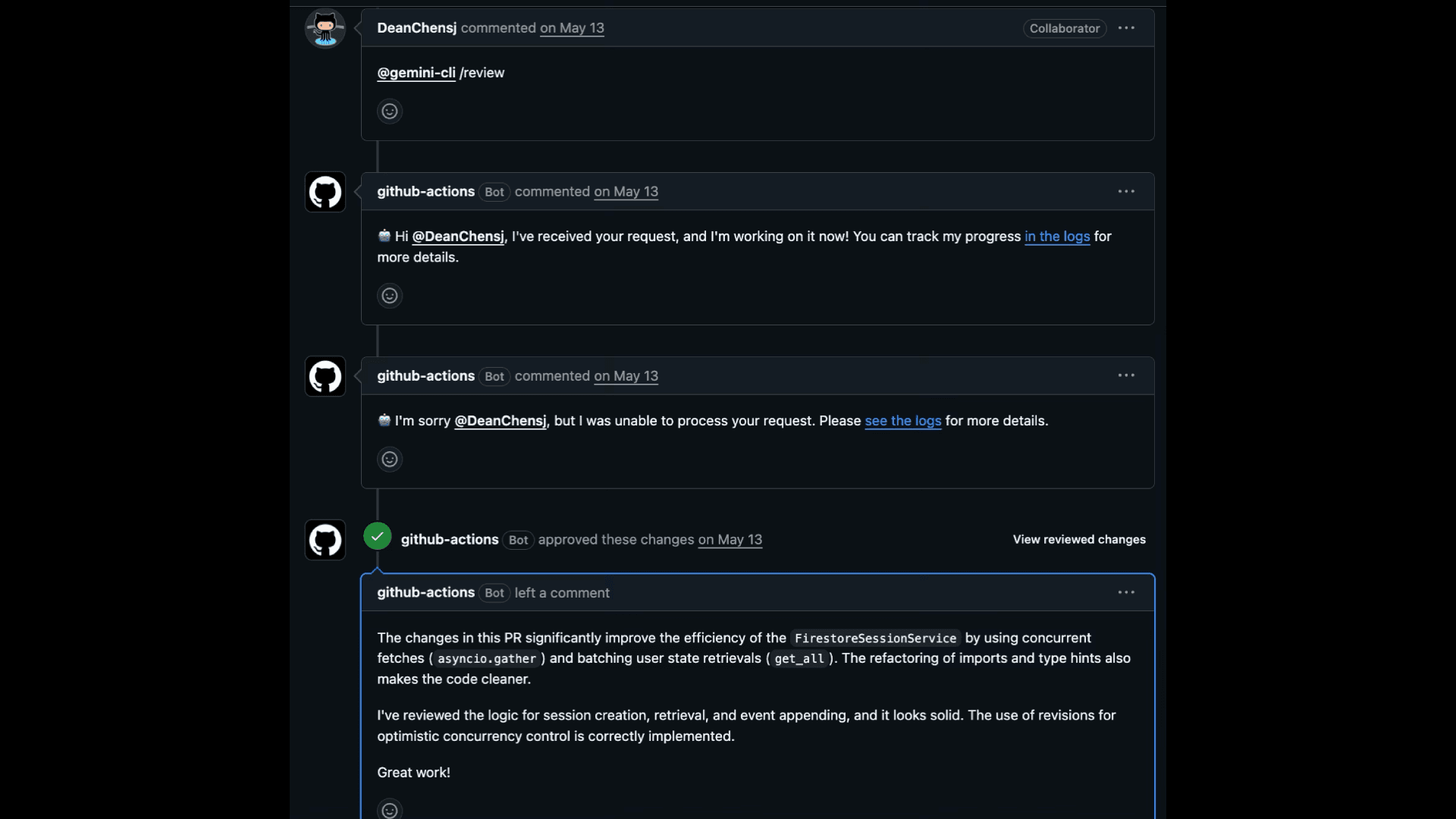The width and height of the screenshot is (1456, 819).
Task: Add reaction emoji to 'unable to process' comment
Action: 390,460
